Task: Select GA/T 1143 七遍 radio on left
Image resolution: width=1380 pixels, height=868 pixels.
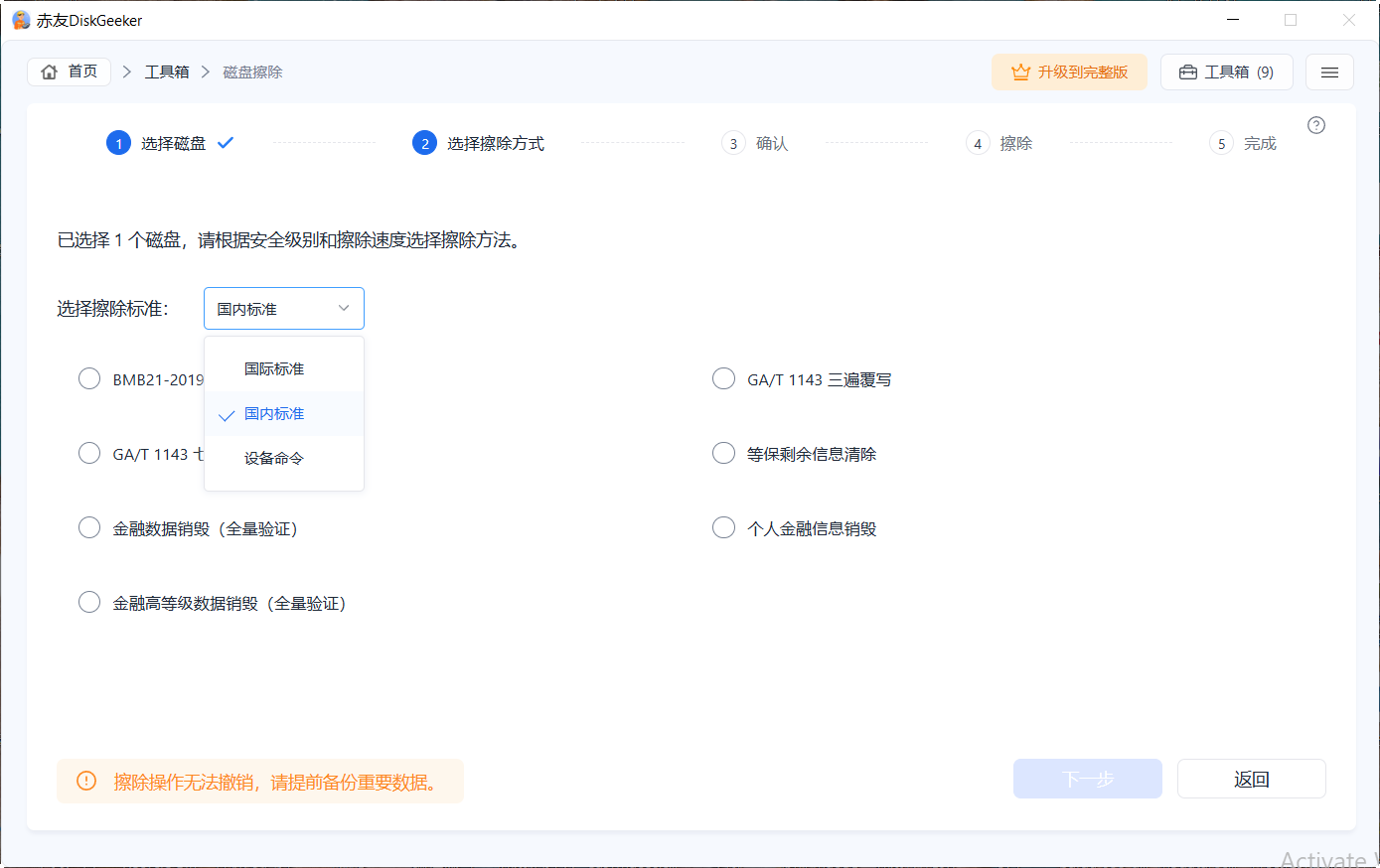Action: click(89, 454)
